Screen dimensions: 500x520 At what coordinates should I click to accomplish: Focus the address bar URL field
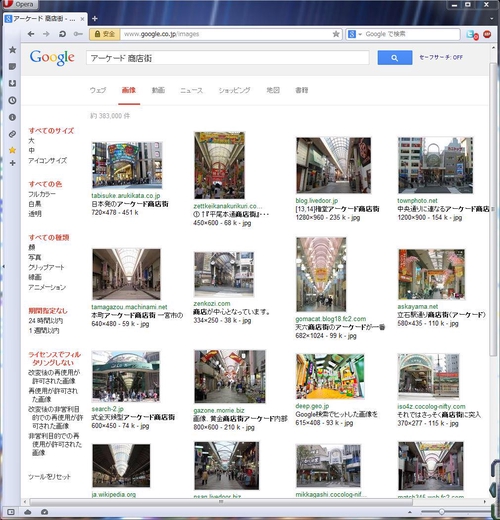click(x=226, y=34)
